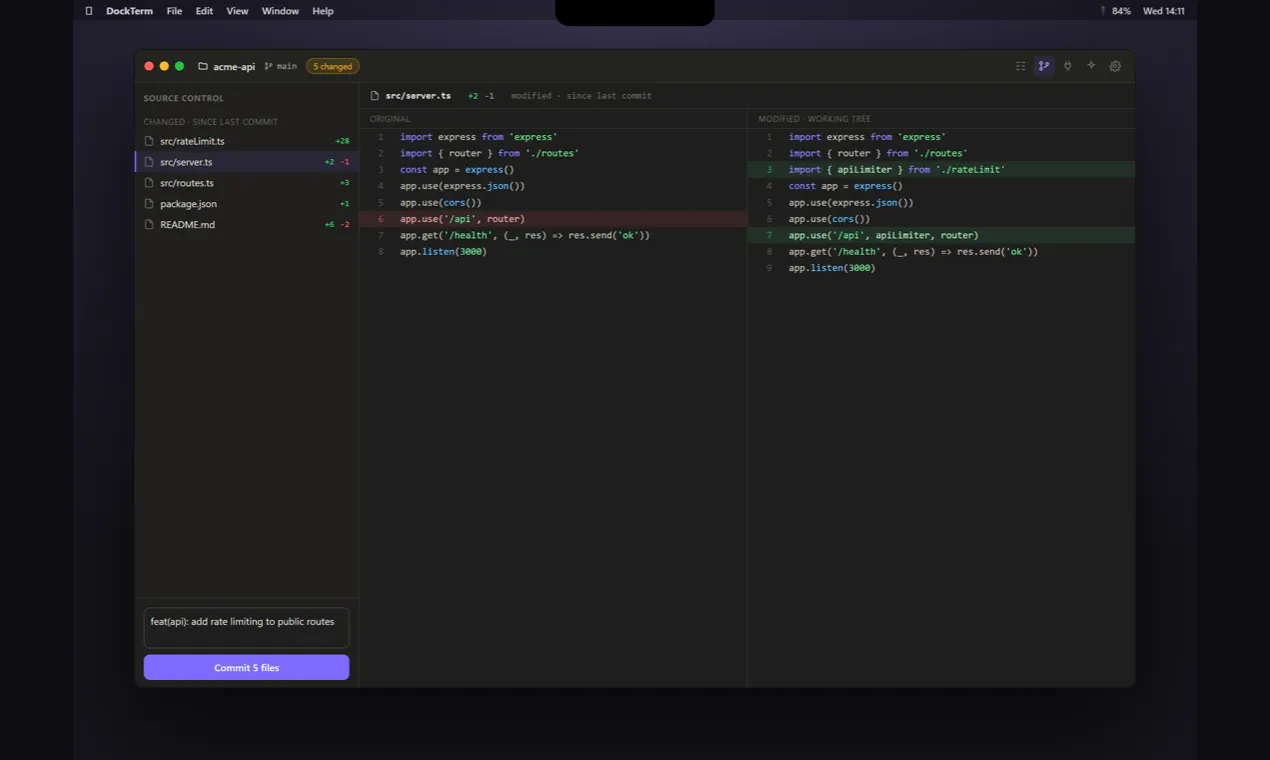This screenshot has height=760, width=1270.
Task: Open the plug connections icon
Action: pyautogui.click(x=1068, y=66)
